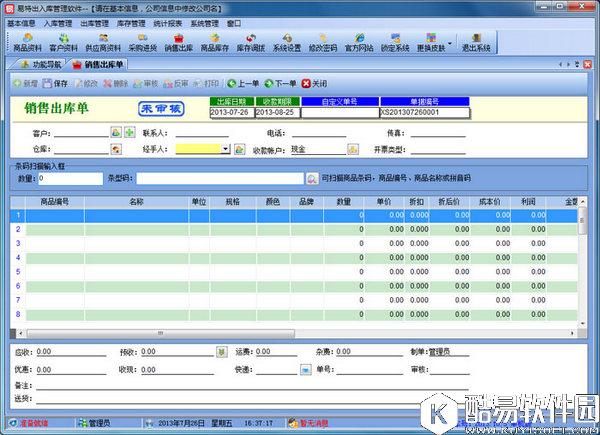The width and height of the screenshot is (600, 435).
Task: Open the 窗口 menu
Action: pyautogui.click(x=234, y=23)
